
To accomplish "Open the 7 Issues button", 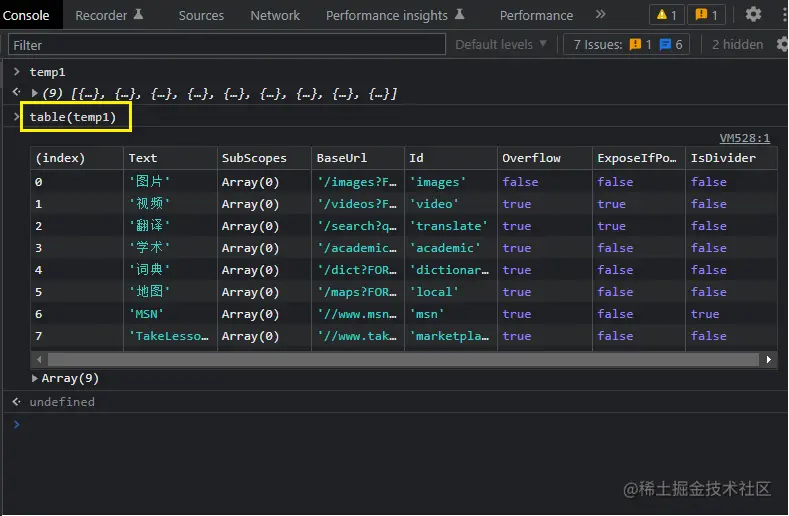I will tap(626, 45).
